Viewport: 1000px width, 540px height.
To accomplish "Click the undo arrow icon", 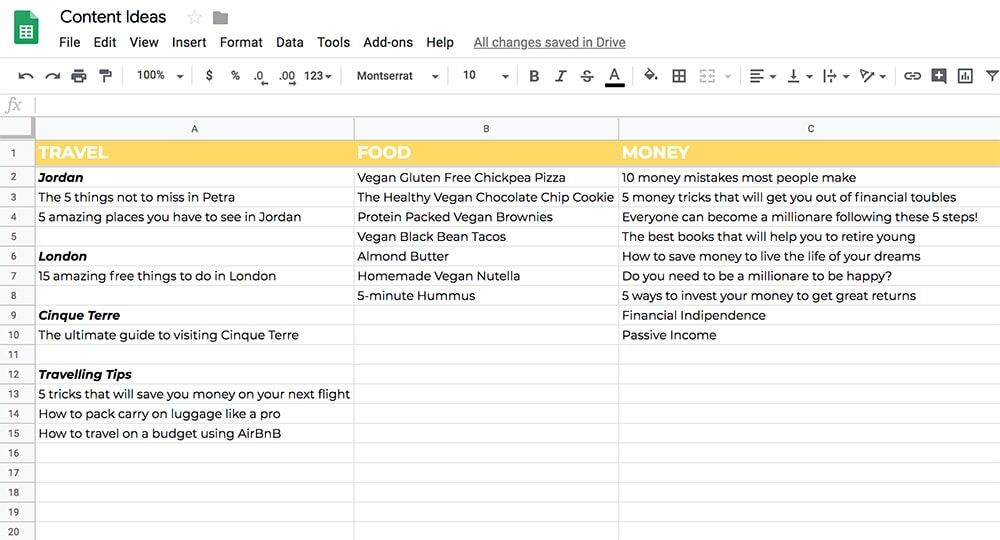I will [x=26, y=76].
